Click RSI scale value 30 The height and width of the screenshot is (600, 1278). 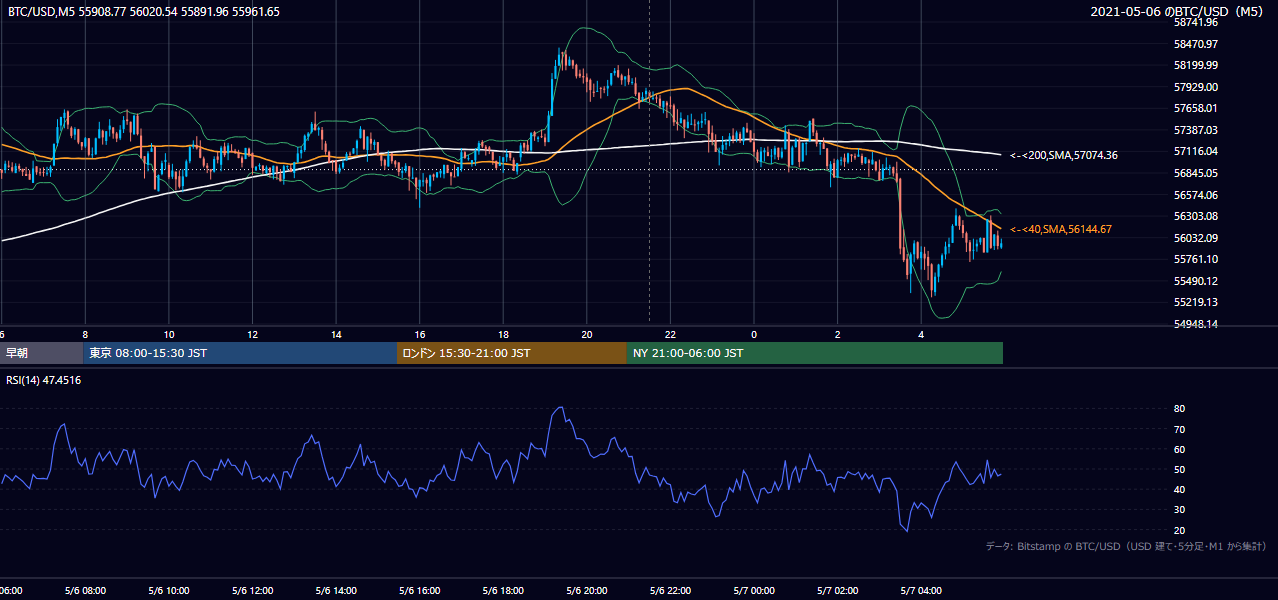click(1180, 510)
